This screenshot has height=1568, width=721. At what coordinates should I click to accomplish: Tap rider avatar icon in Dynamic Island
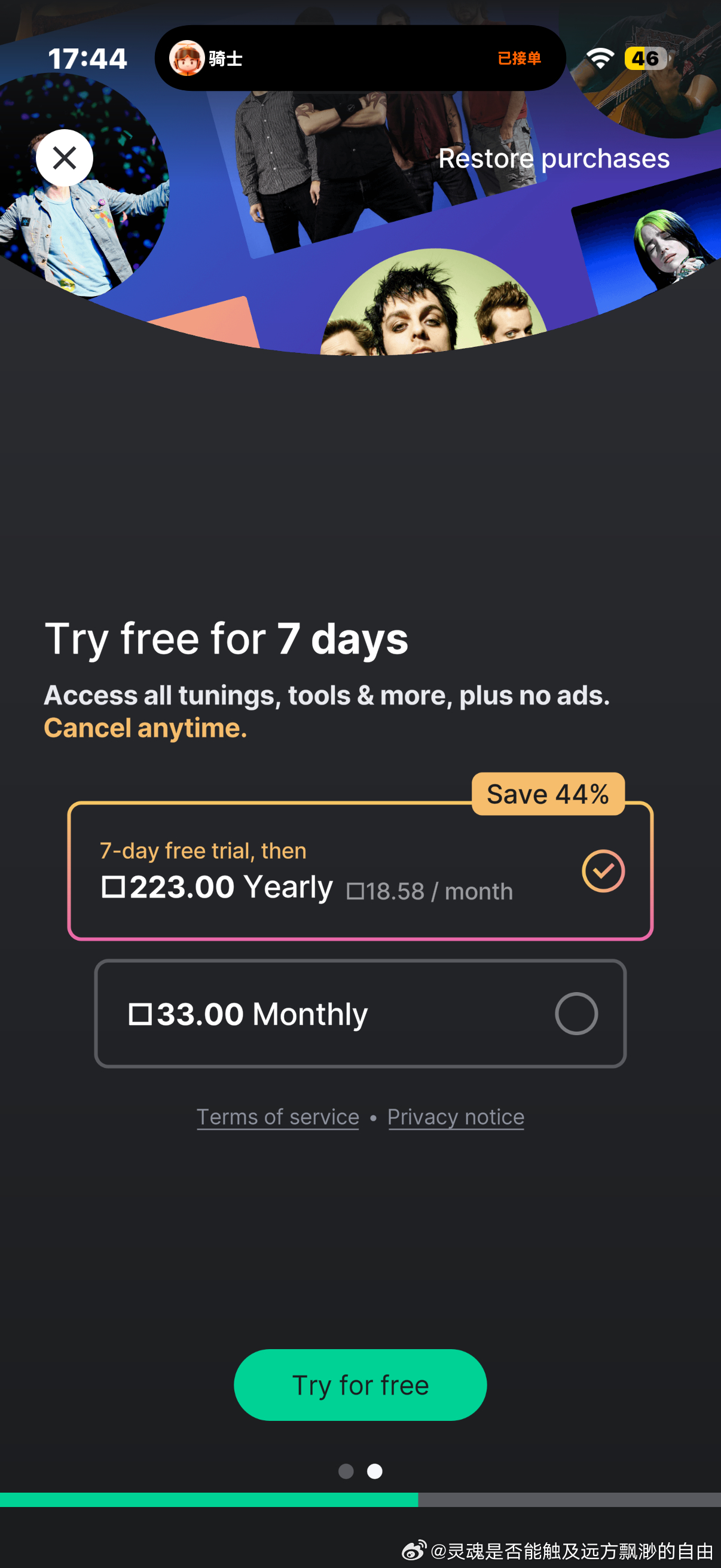coord(186,59)
